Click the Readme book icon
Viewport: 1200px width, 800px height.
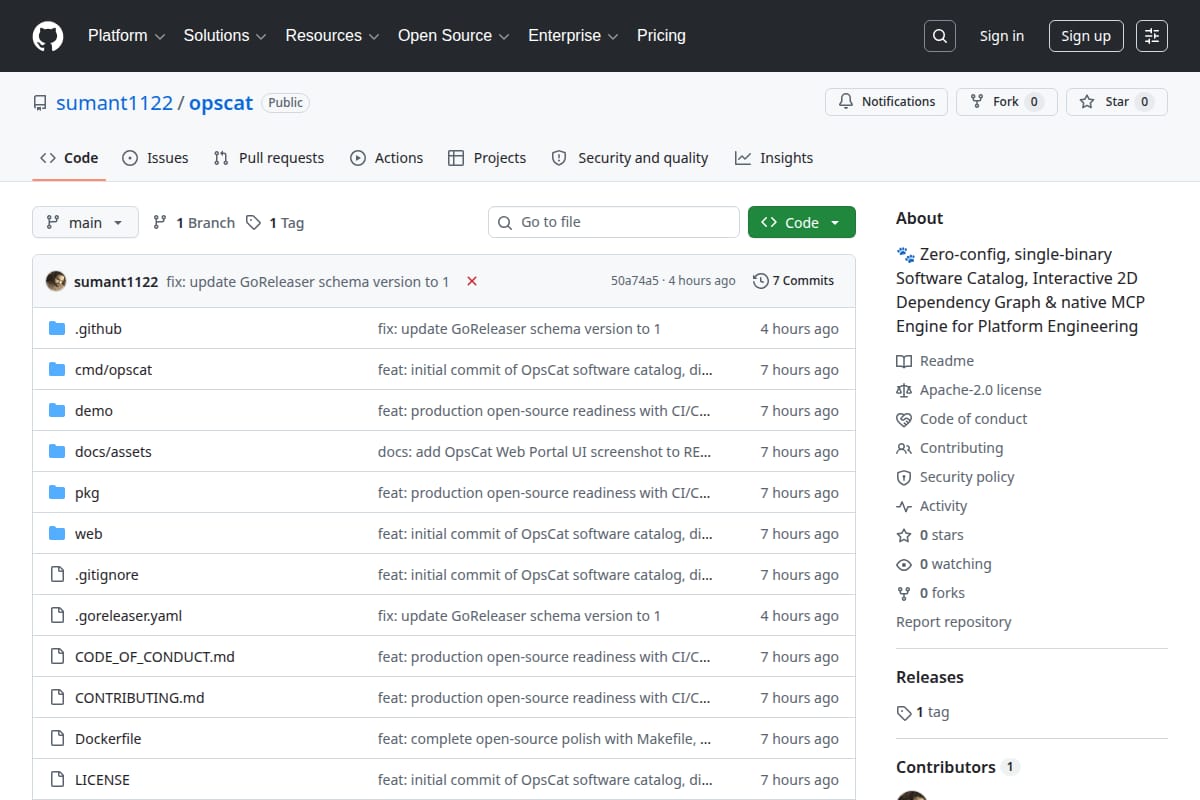904,361
